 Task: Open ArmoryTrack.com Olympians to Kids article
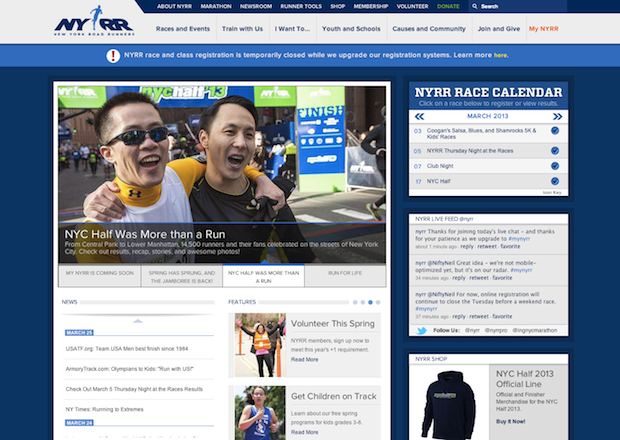[129, 369]
